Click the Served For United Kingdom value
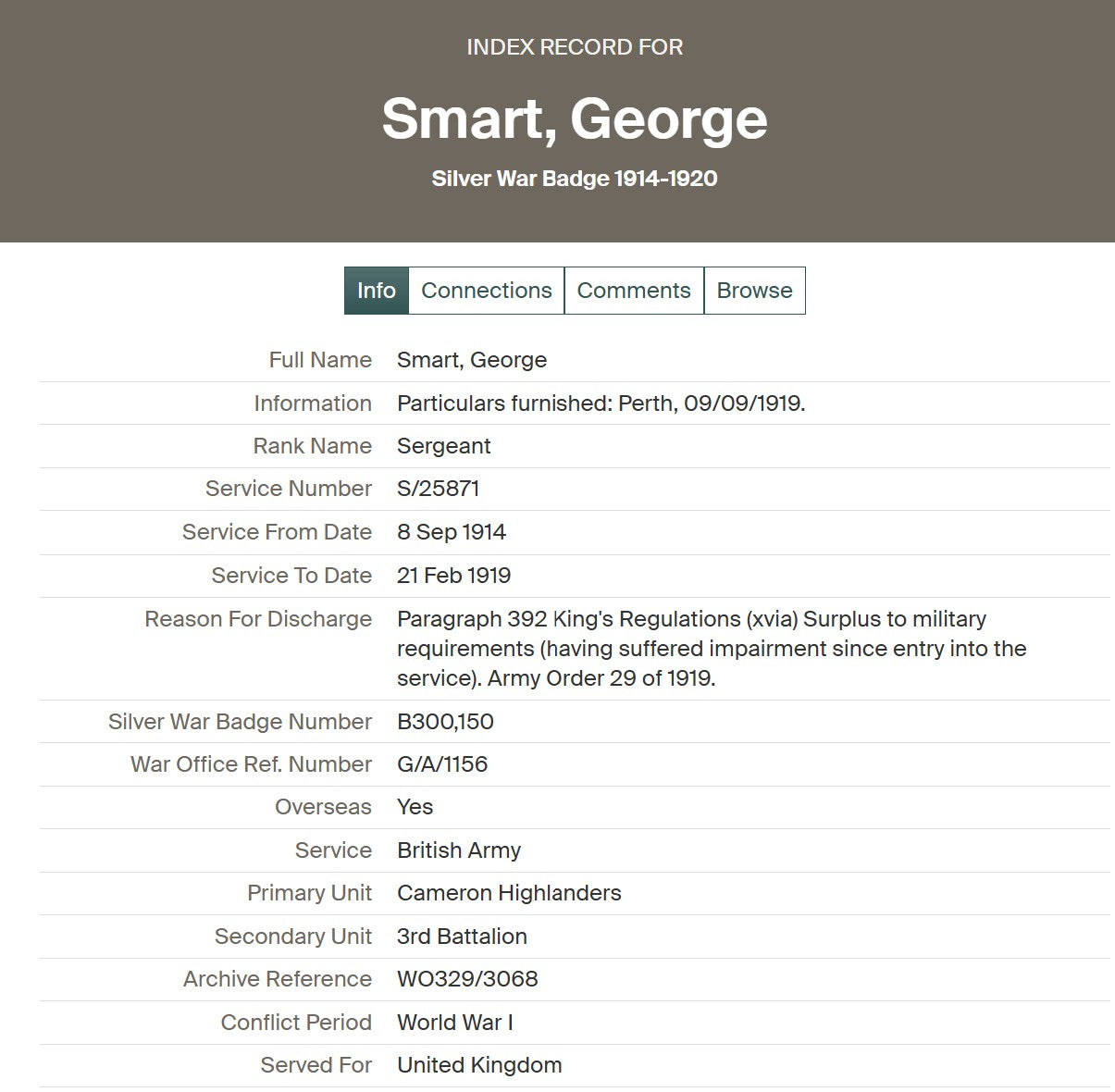This screenshot has height=1092, width=1115. coord(479,1065)
